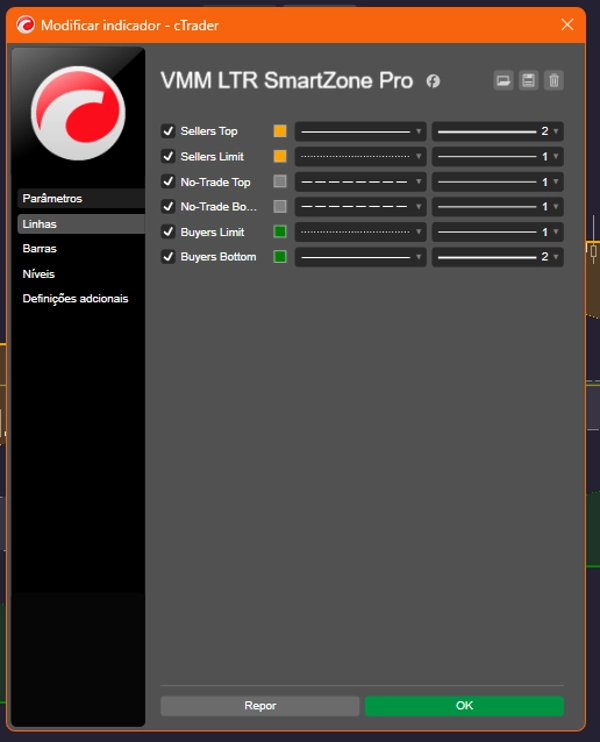600x742 pixels.
Task: Click the load preset folder icon
Action: [503, 81]
